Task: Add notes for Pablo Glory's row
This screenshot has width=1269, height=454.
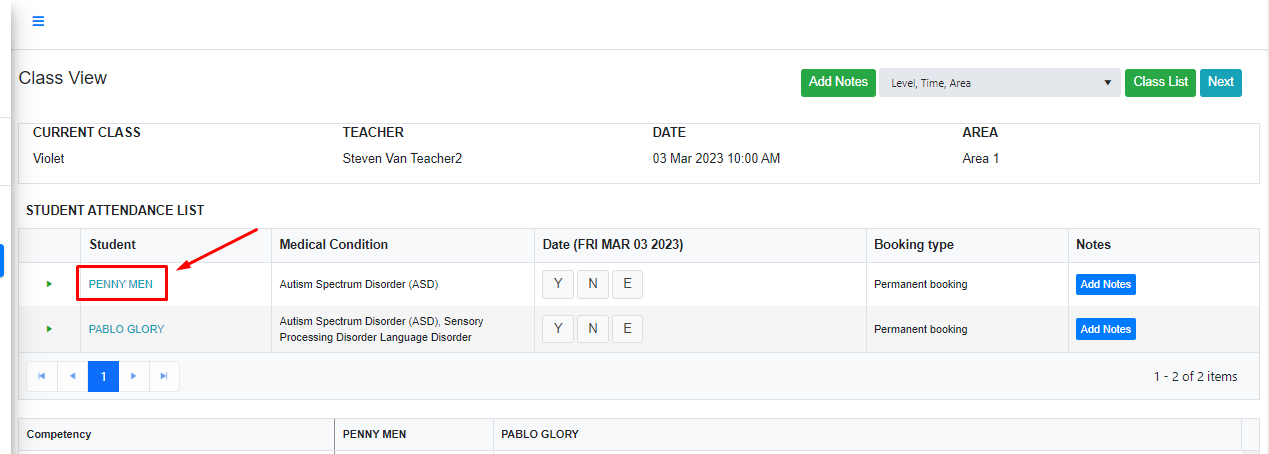Action: coord(1105,329)
